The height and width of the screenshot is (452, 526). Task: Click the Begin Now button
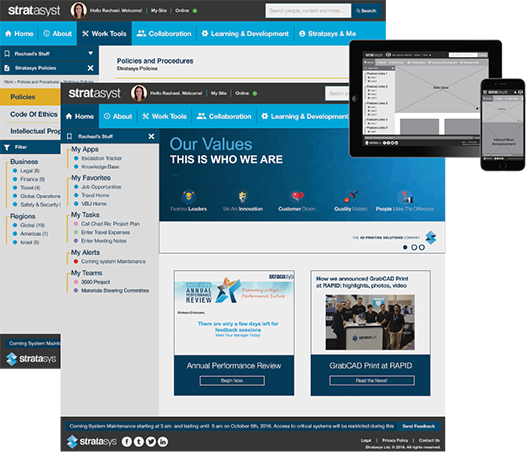coord(232,381)
